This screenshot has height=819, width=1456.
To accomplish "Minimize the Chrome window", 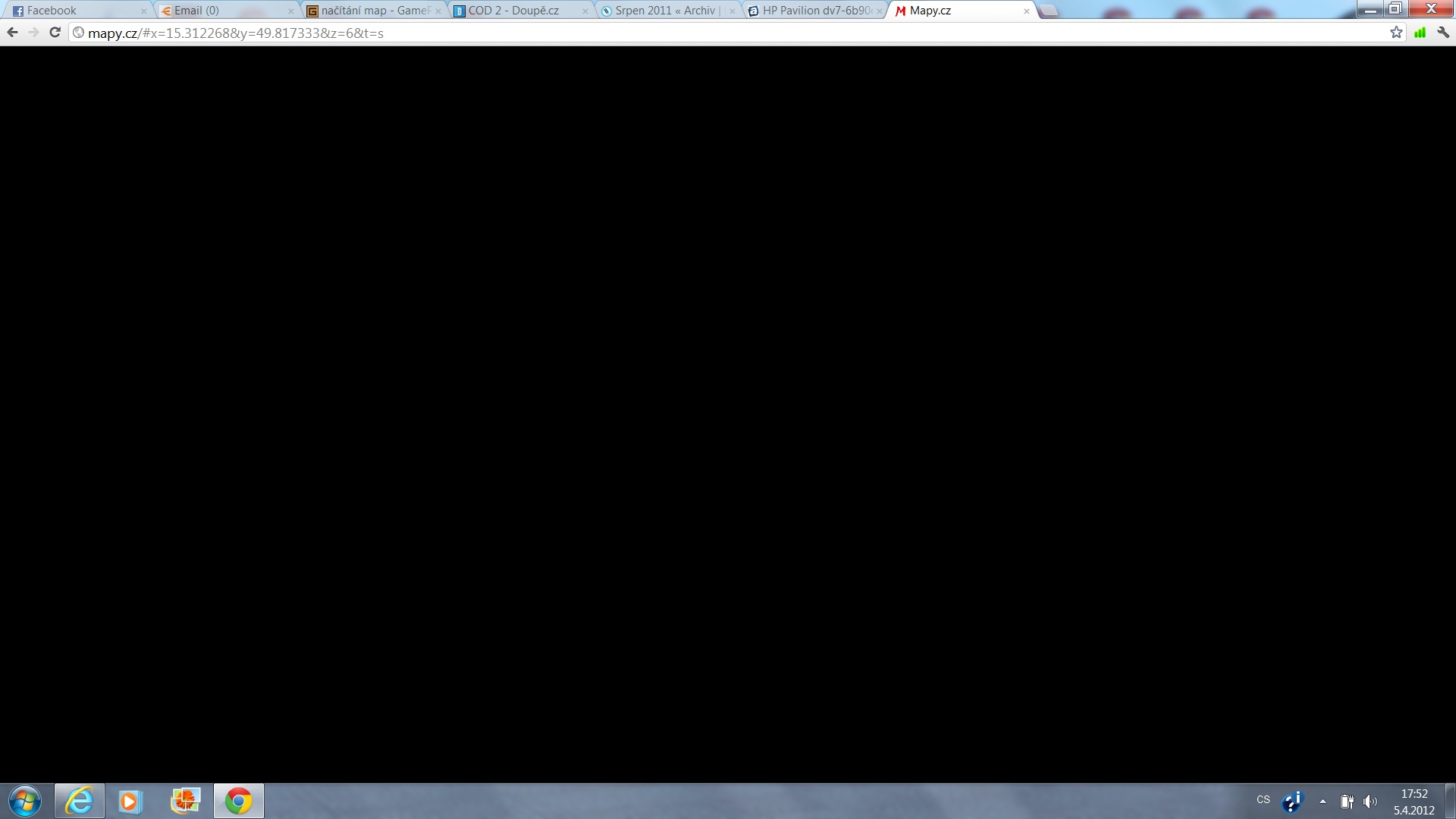I will [1370, 8].
